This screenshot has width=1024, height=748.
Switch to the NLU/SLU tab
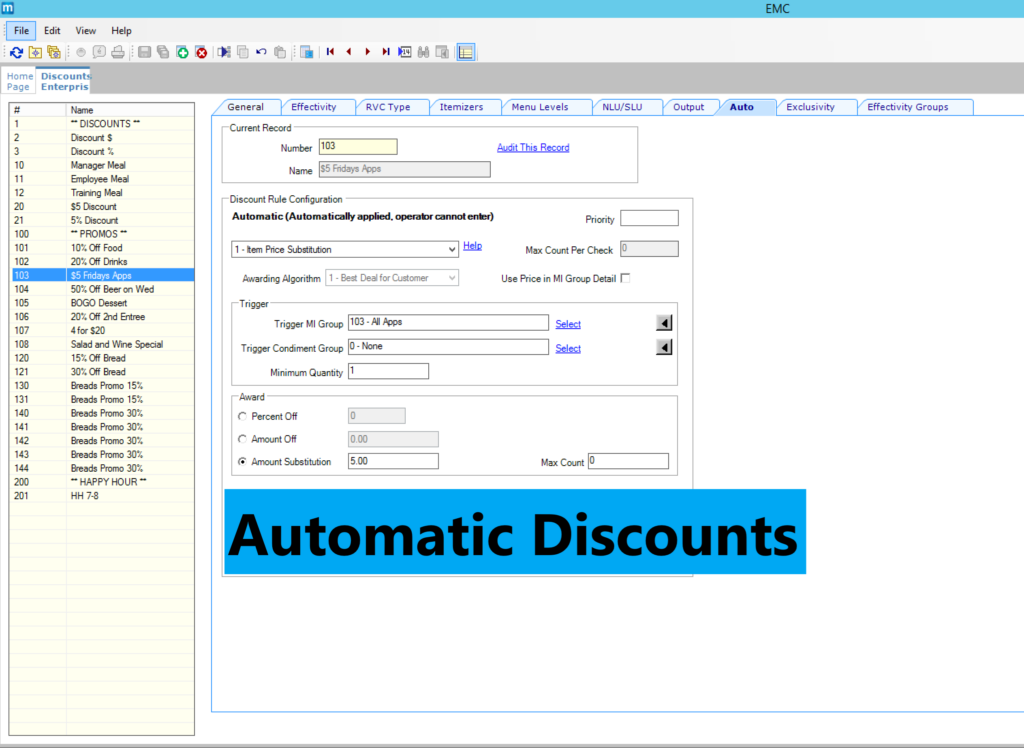click(622, 107)
